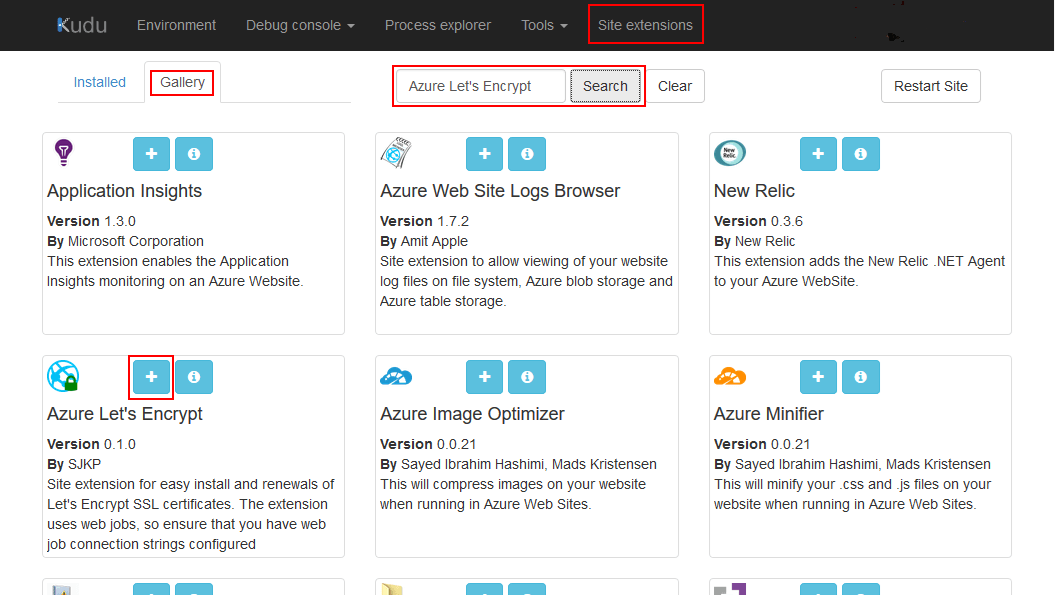Screen dimensions: 1055x595
Task: View info for Azure Web Site Logs Browser
Action: (x=527, y=154)
